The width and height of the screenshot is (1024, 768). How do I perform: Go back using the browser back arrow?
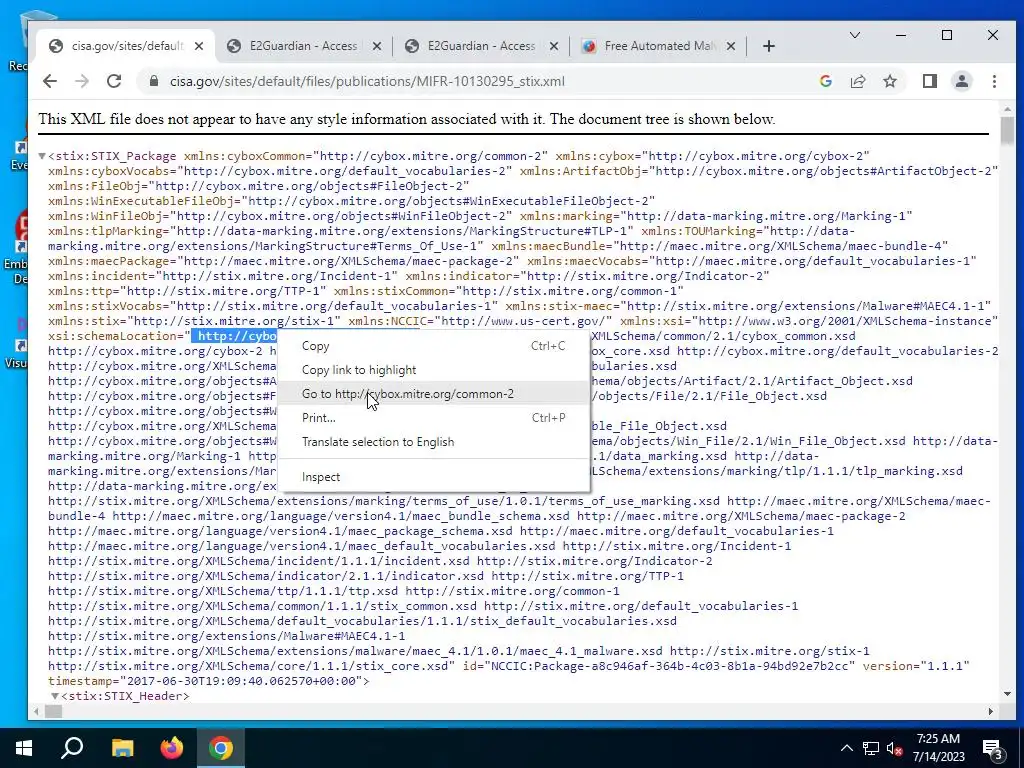(50, 81)
